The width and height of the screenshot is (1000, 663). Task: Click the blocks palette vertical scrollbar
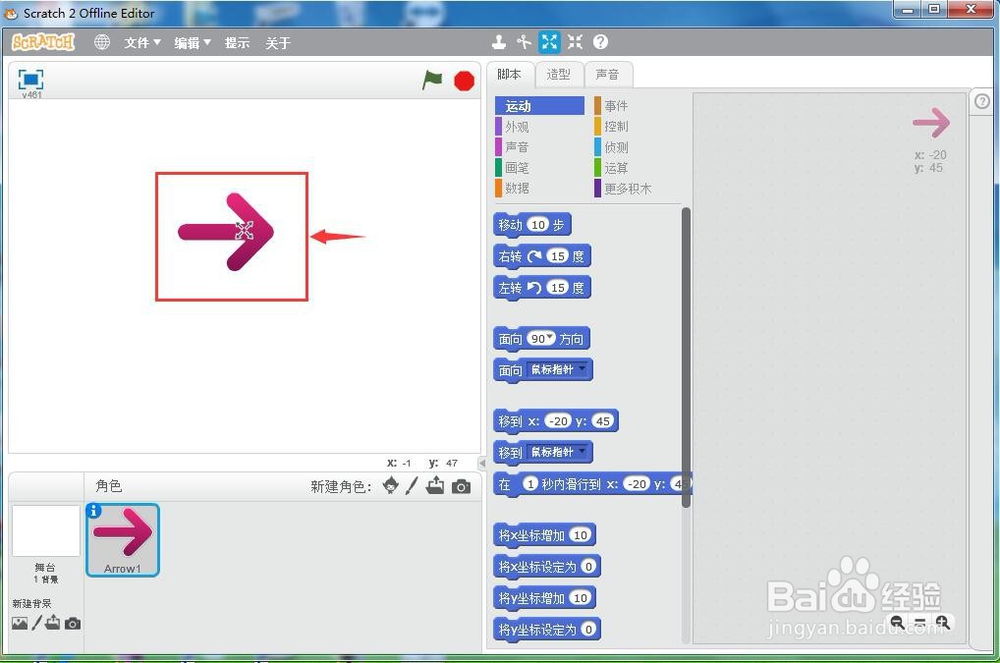click(686, 357)
